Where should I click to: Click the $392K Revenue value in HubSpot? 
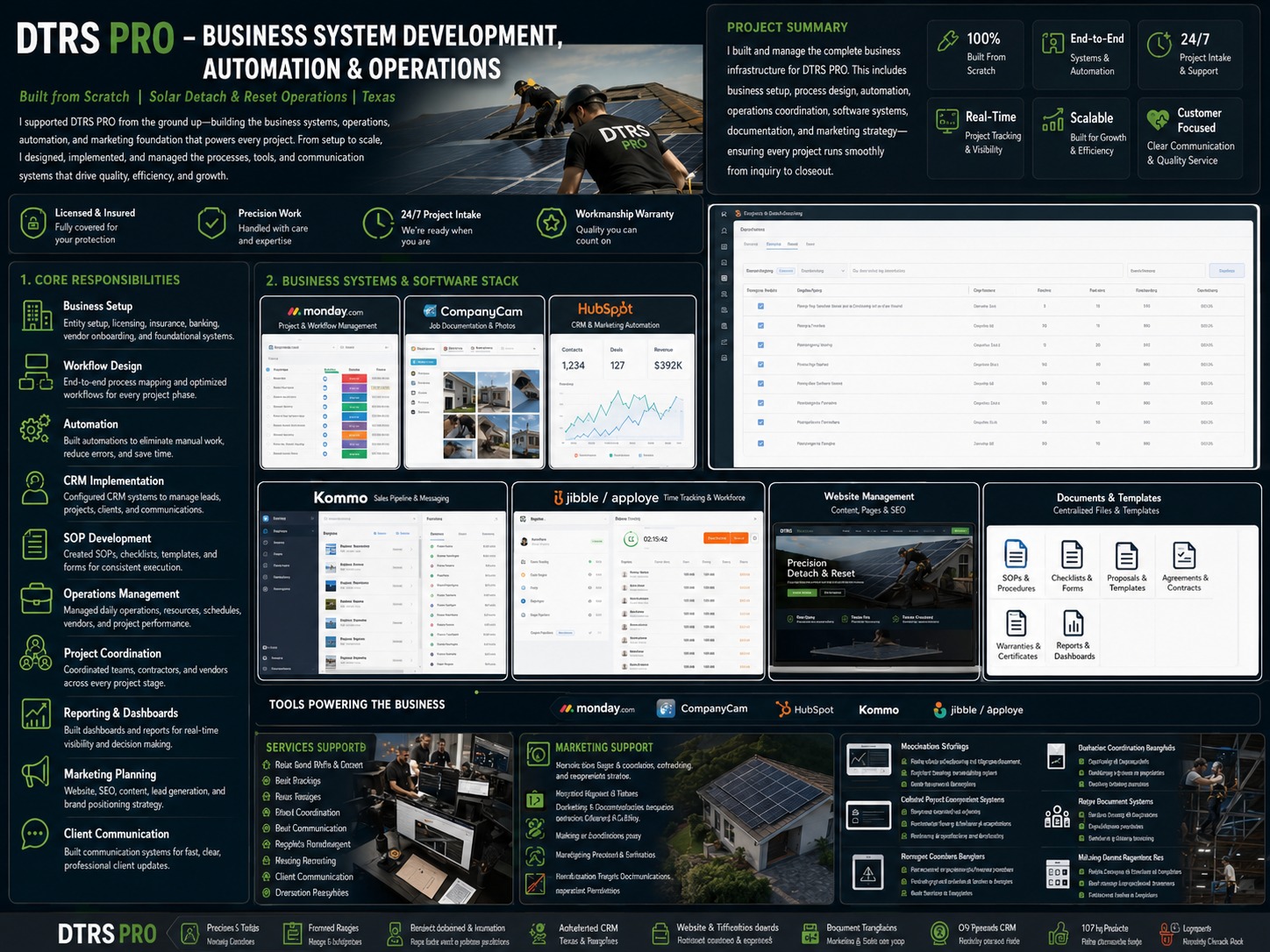[x=667, y=366]
